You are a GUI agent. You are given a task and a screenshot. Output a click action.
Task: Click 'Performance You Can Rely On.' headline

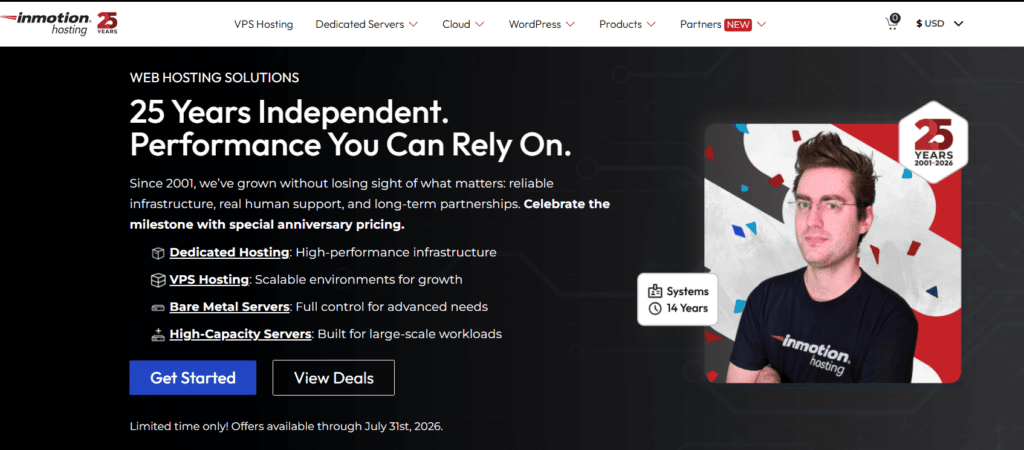click(351, 146)
